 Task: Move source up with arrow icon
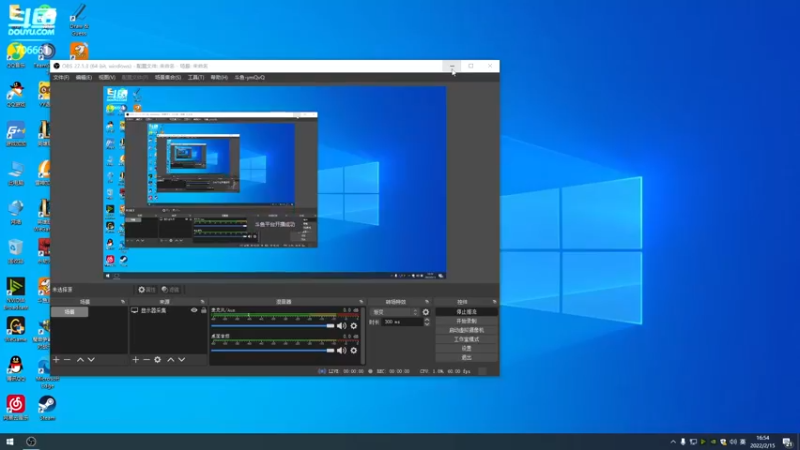pyautogui.click(x=170, y=360)
